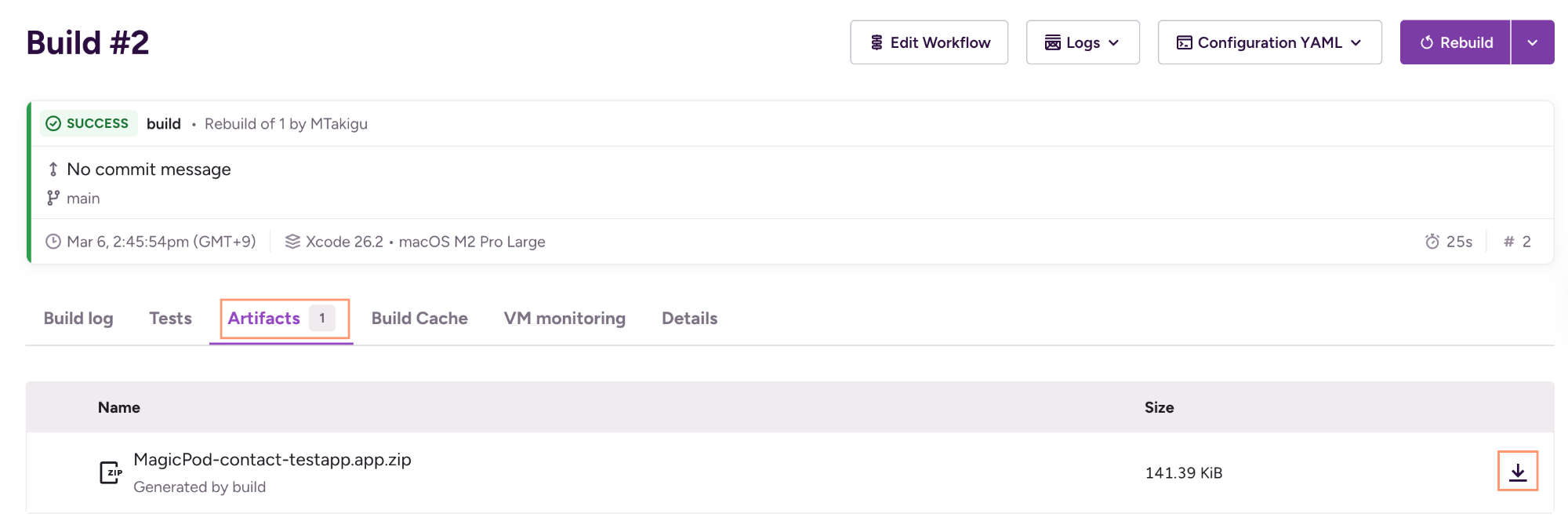Expand the Rebuild options arrow
1568x532 pixels.
pos(1532,42)
